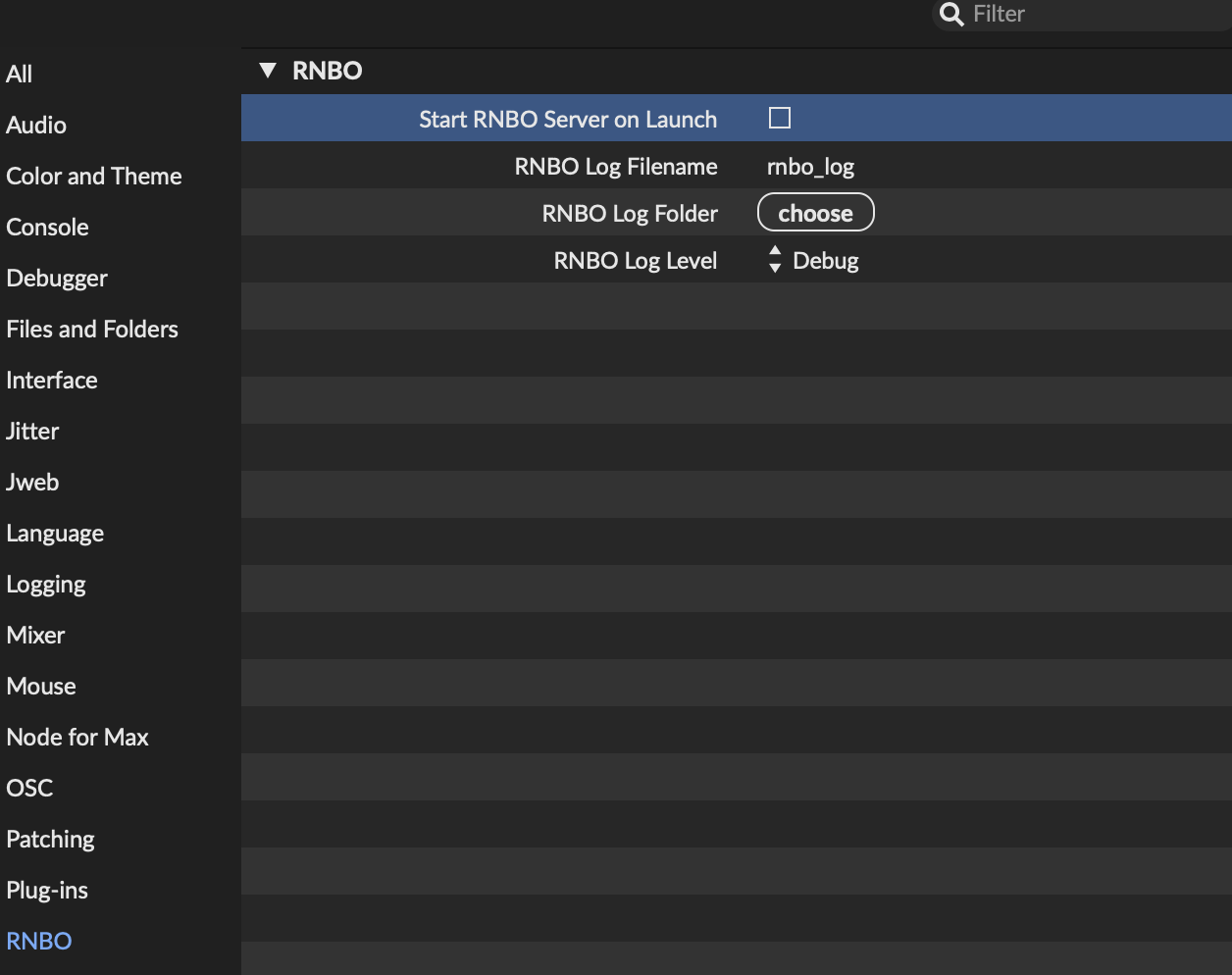Select Language preferences category

(55, 534)
